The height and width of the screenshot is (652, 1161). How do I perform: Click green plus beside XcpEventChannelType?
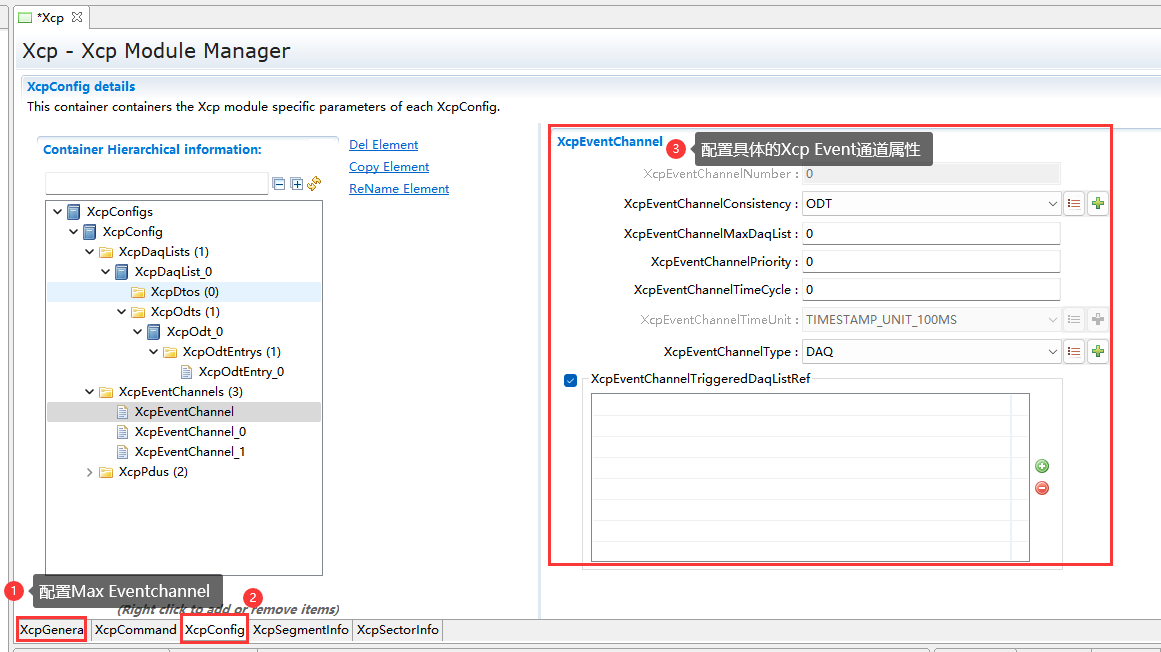[x=1098, y=352]
